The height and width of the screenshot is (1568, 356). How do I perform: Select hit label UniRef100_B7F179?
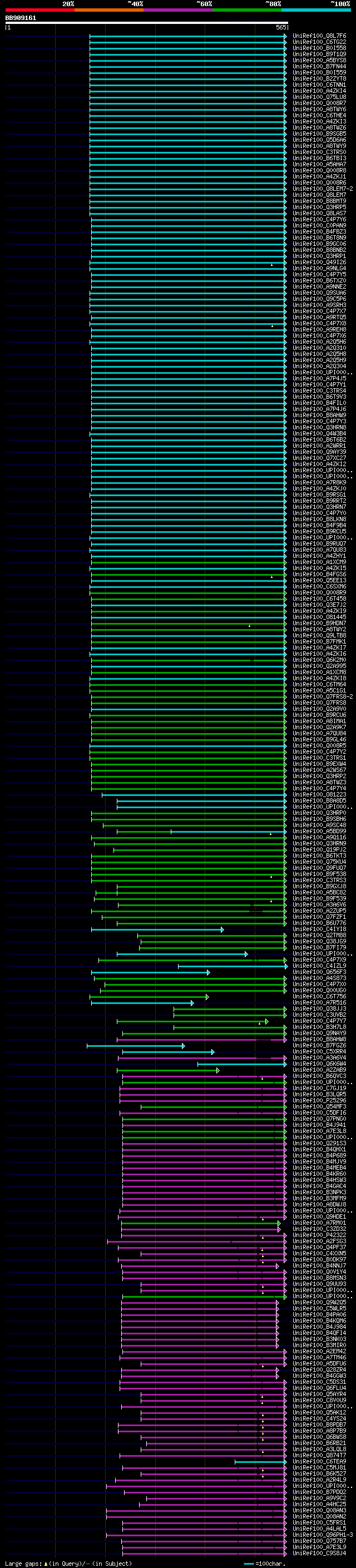coord(319,947)
